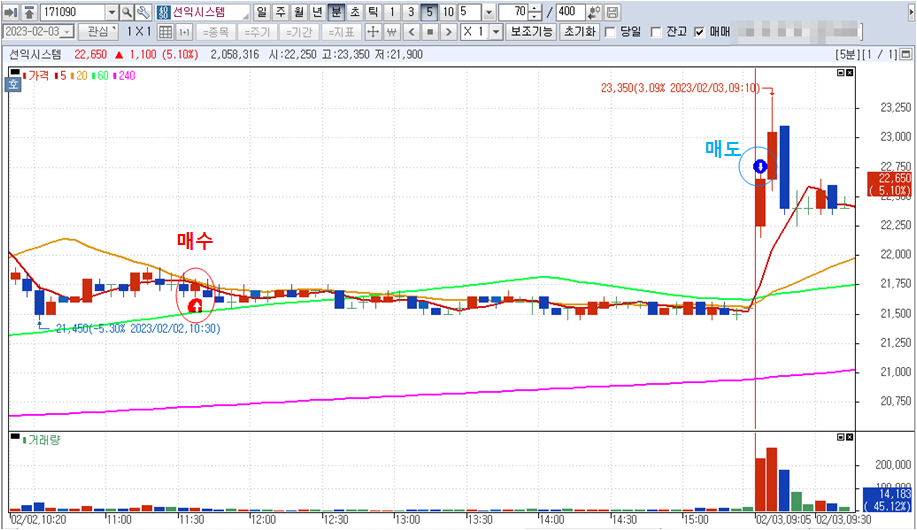Click the window icon next to [1 / 1]
Screen dimensions: 917x530
point(906,54)
